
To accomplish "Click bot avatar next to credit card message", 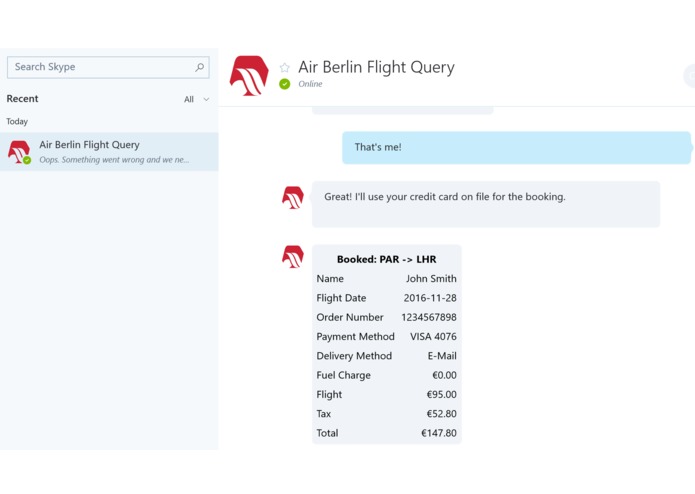I will click(293, 197).
